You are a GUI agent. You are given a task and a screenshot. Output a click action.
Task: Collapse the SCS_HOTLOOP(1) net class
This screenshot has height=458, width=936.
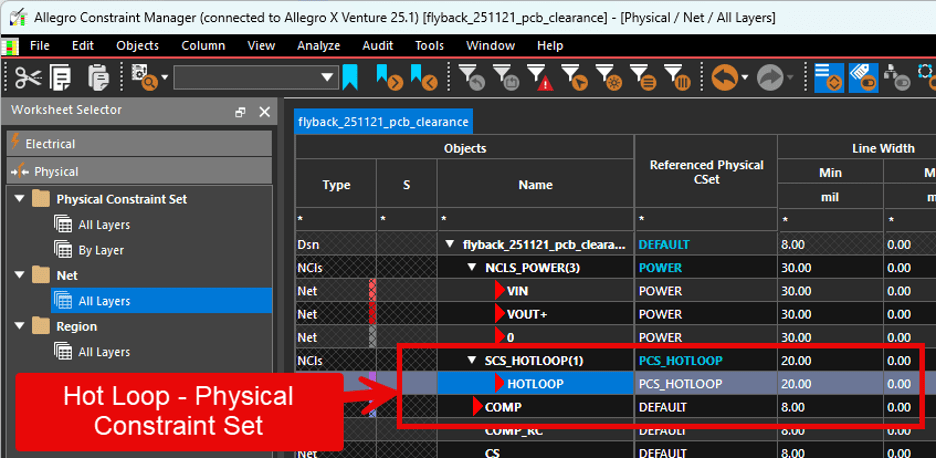(x=473, y=360)
